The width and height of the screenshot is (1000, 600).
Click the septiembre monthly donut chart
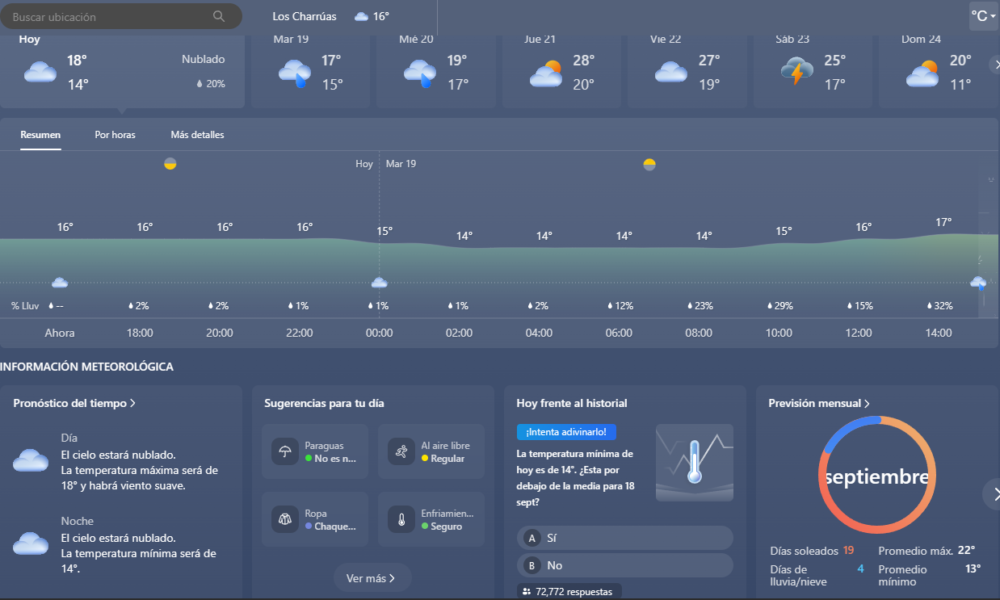(874, 476)
